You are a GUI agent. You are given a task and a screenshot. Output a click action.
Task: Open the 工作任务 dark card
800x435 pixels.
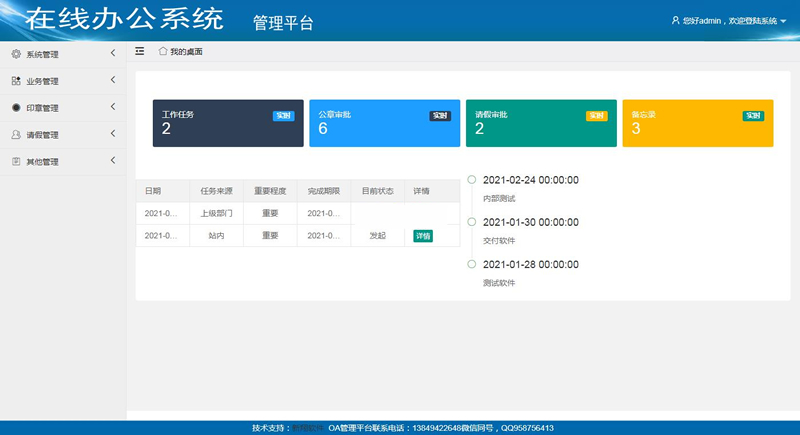pyautogui.click(x=228, y=123)
